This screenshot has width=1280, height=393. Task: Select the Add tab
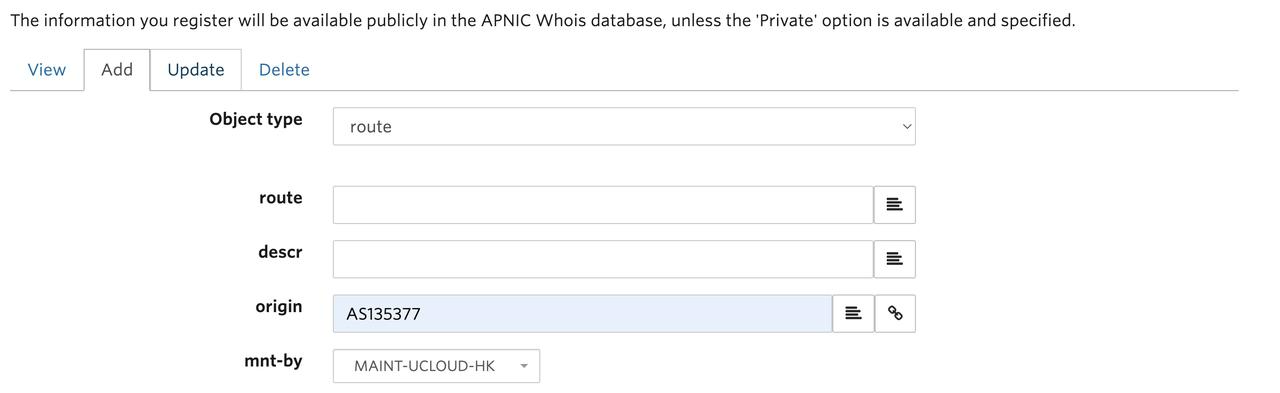(117, 70)
